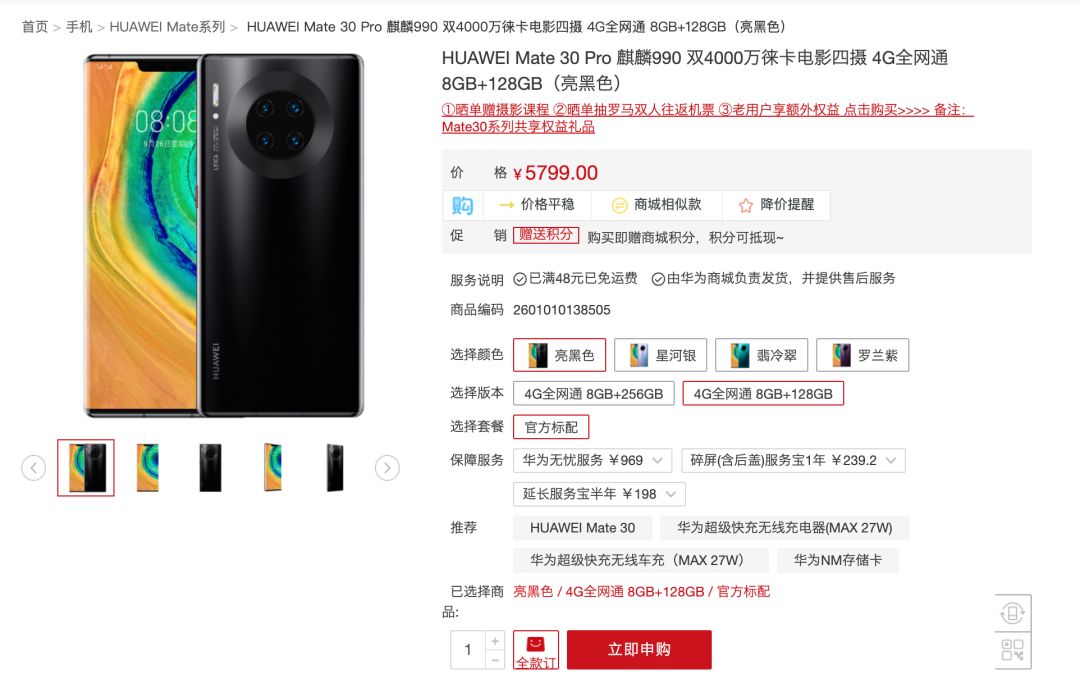The height and width of the screenshot is (674, 1080).
Task: Click the 全款订 icon button
Action: (535, 650)
